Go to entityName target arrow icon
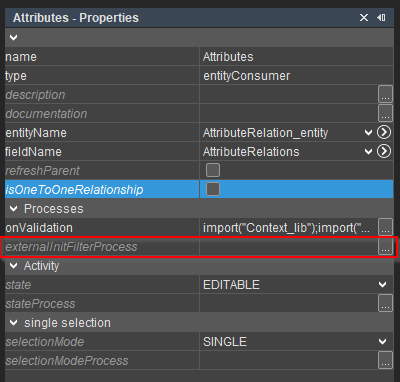Viewport: 400px width, 382px height. [x=384, y=132]
